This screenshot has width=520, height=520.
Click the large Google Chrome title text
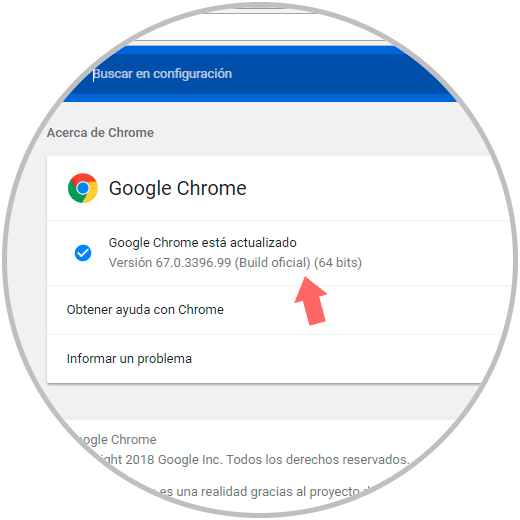pyautogui.click(x=178, y=188)
